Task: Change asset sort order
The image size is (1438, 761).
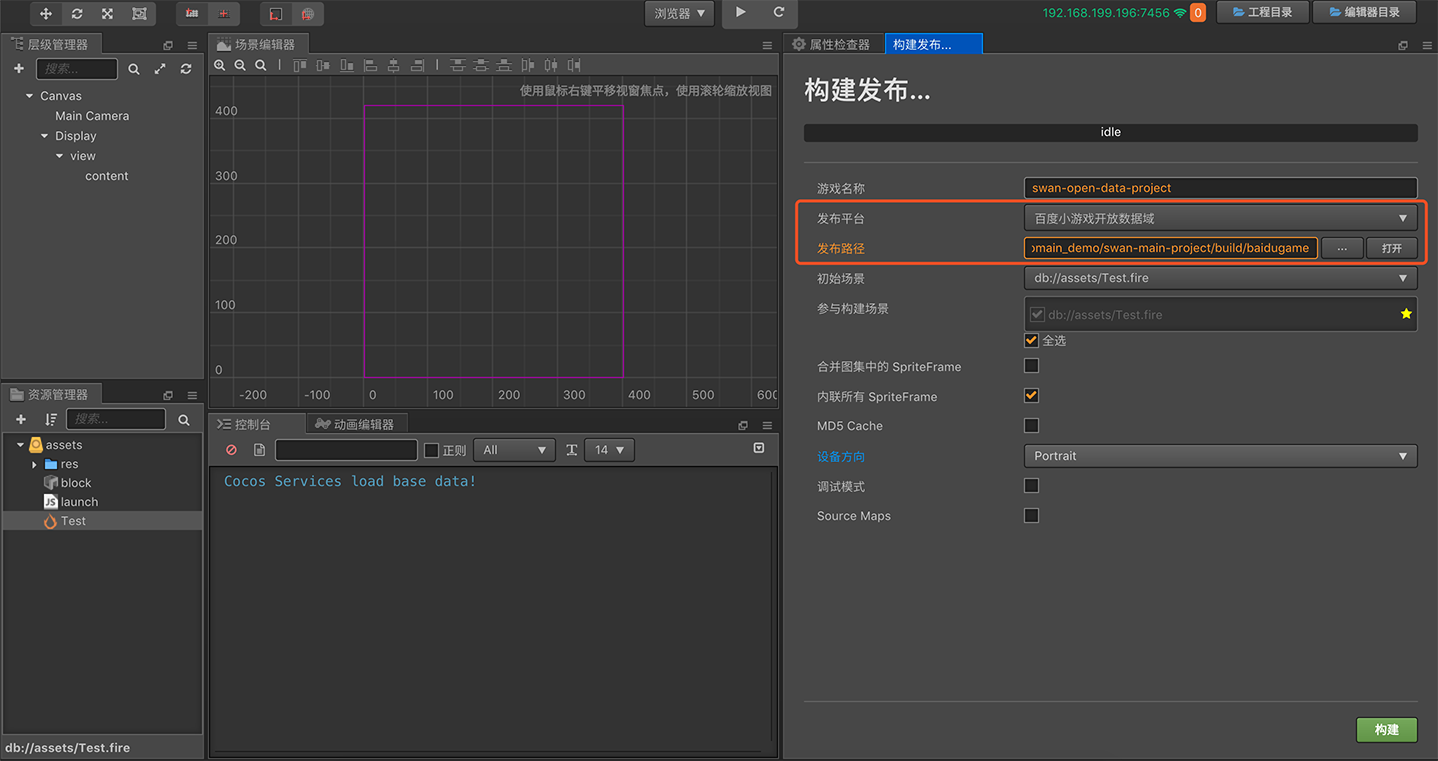Action: tap(51, 419)
